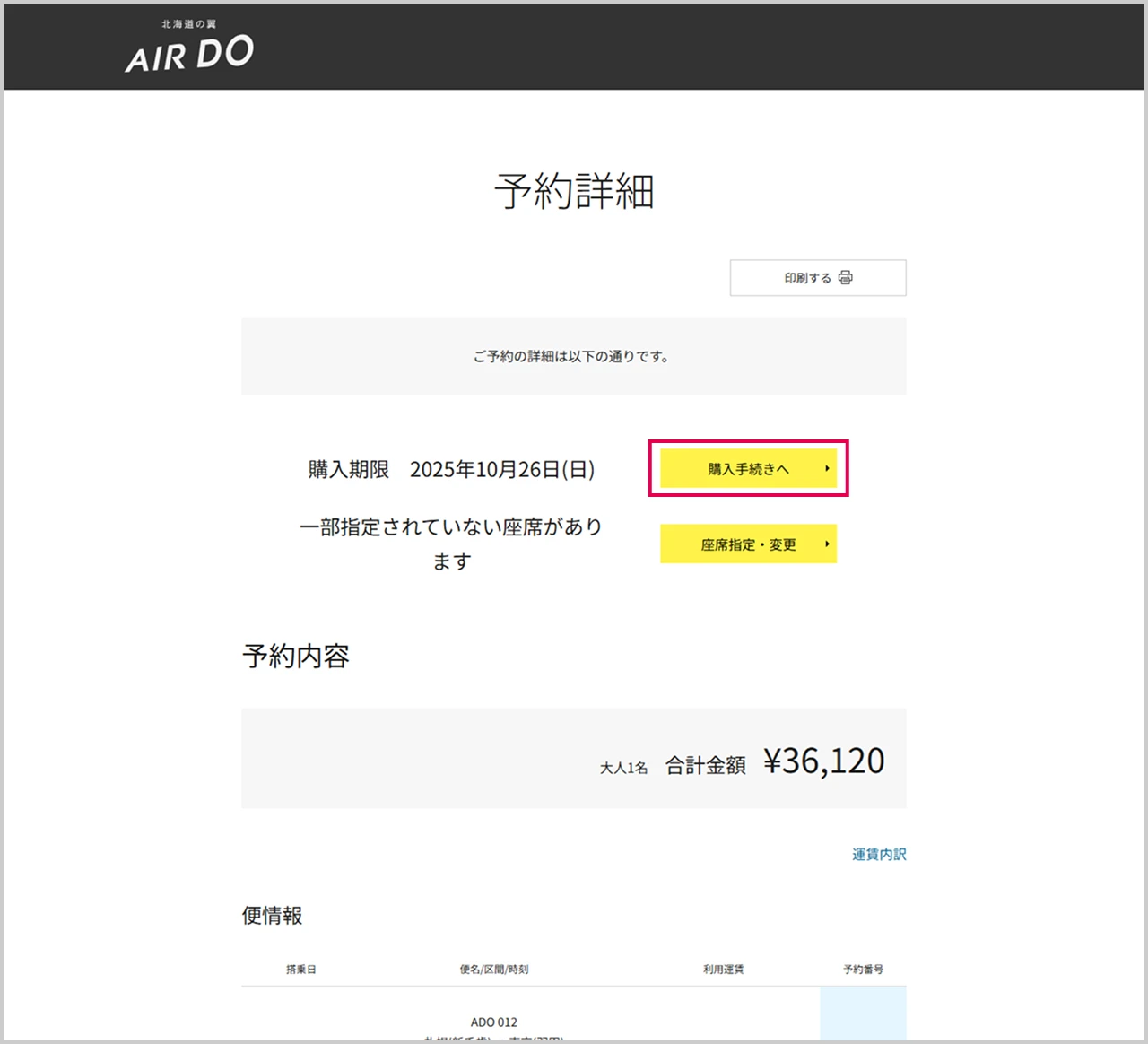
Task: Click the 便名/区間/時刻 column header
Action: 493,970
